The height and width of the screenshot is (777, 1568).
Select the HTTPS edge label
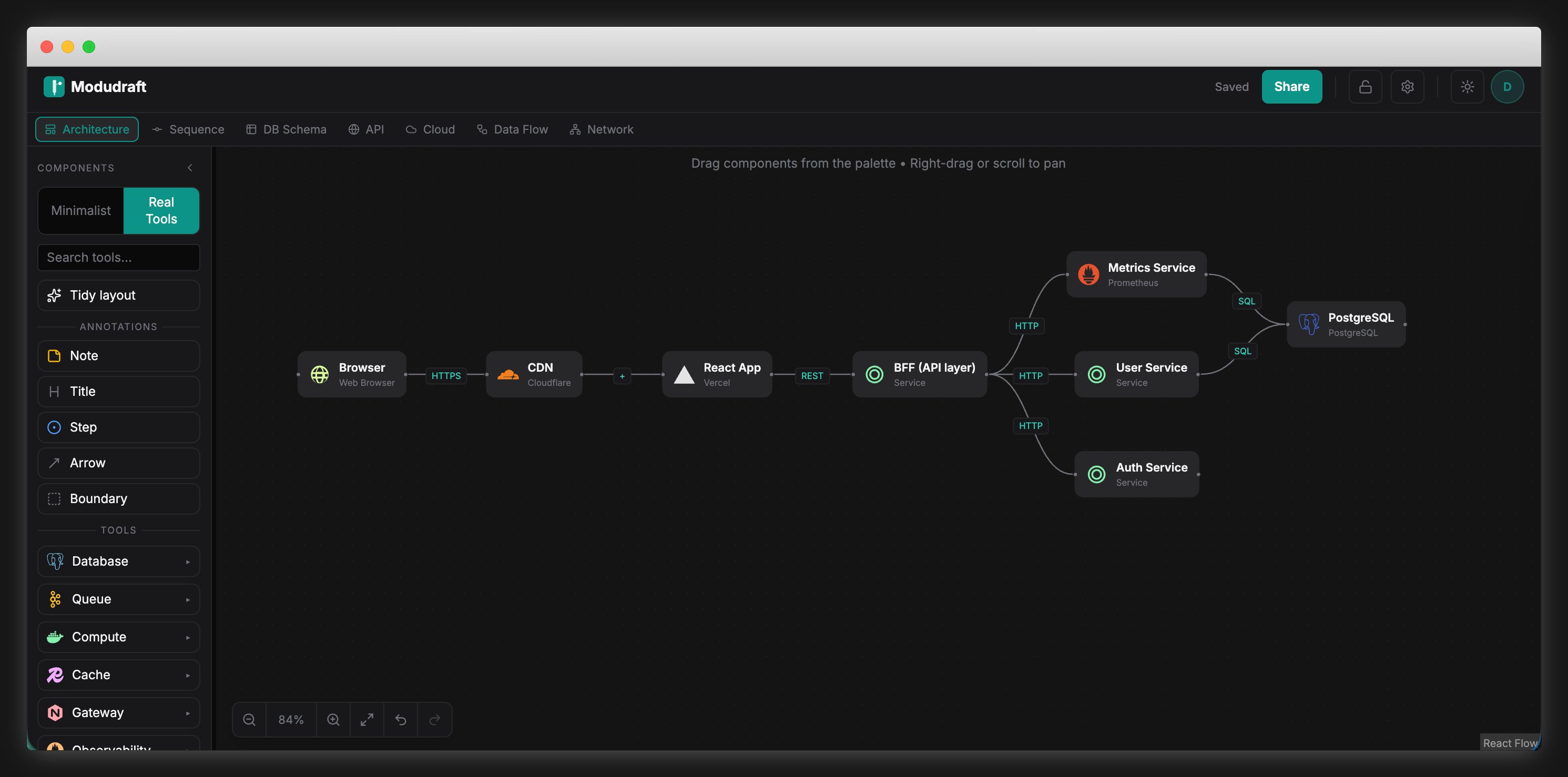point(446,376)
